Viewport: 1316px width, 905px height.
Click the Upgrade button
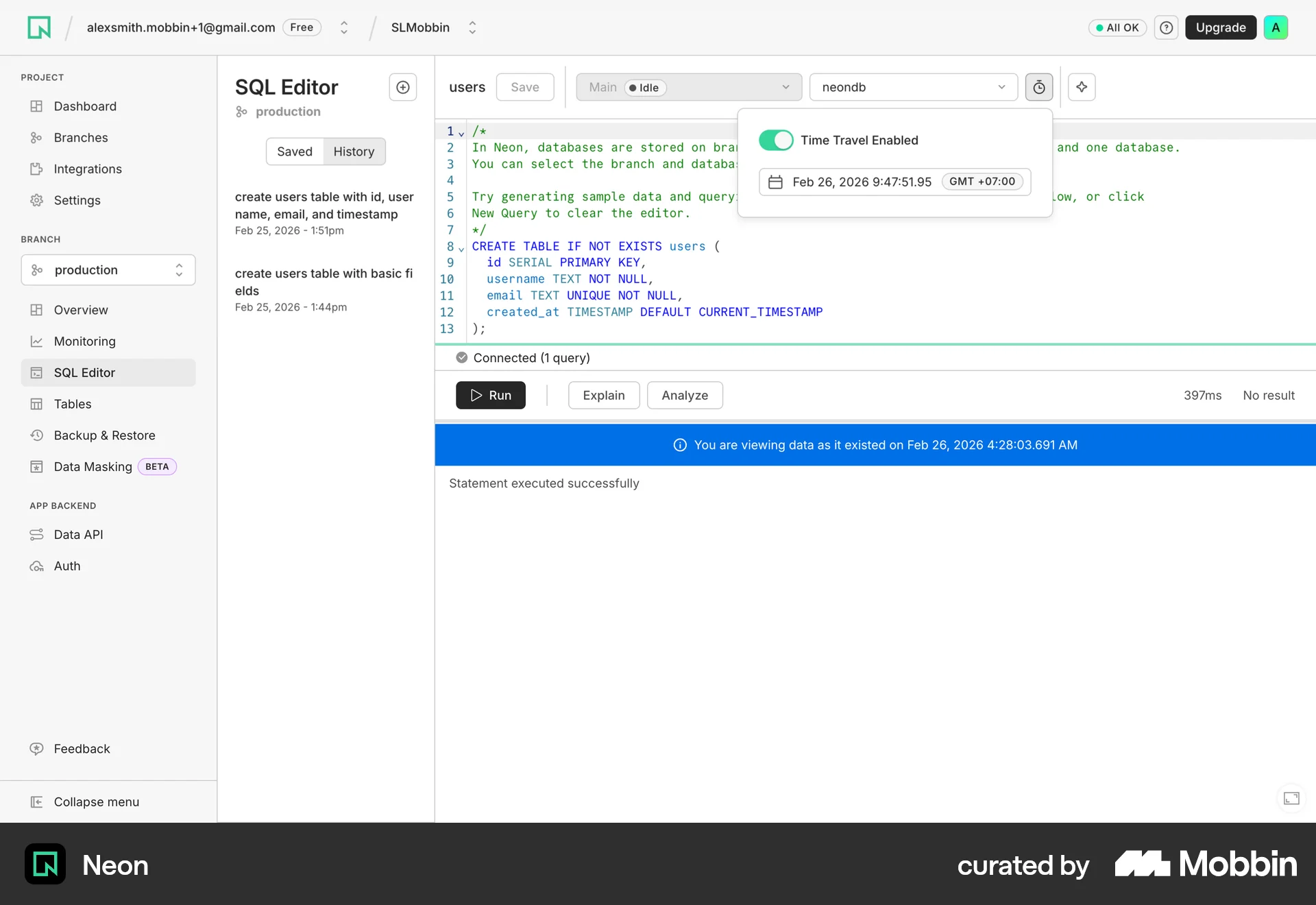(1221, 27)
